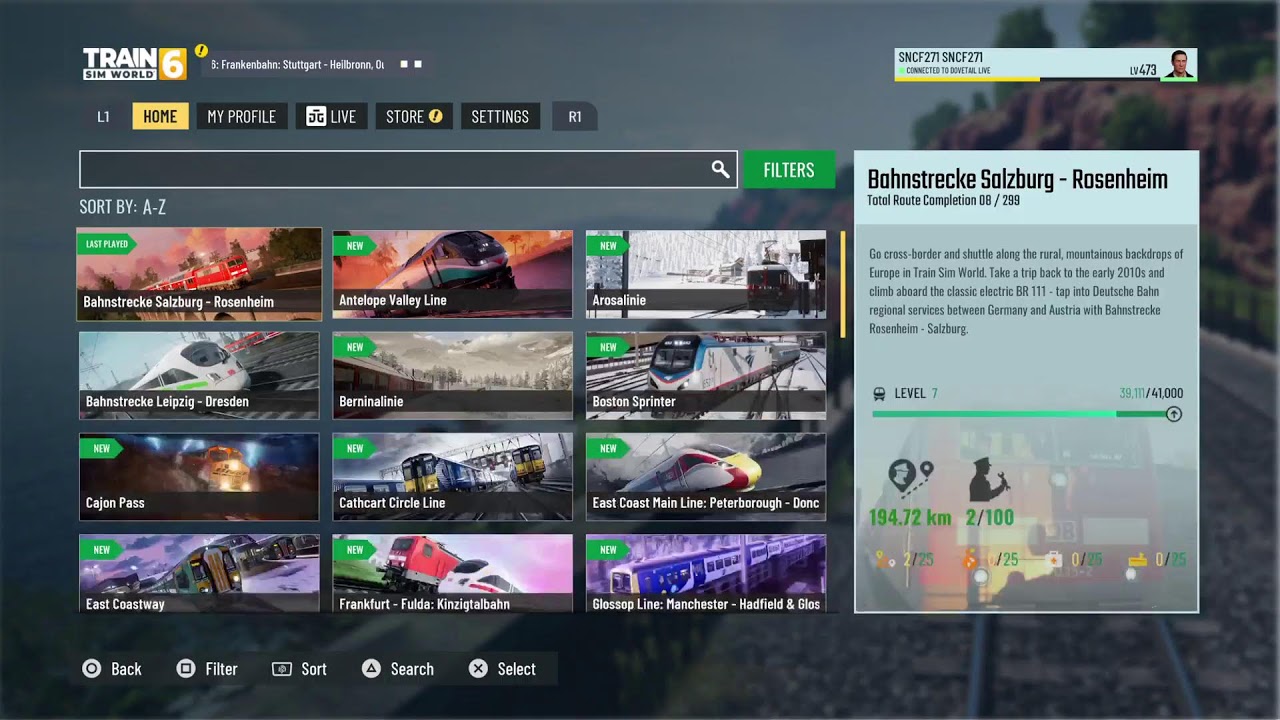The image size is (1280, 720).
Task: Click the yellow notification badge beside logo
Action: click(201, 50)
